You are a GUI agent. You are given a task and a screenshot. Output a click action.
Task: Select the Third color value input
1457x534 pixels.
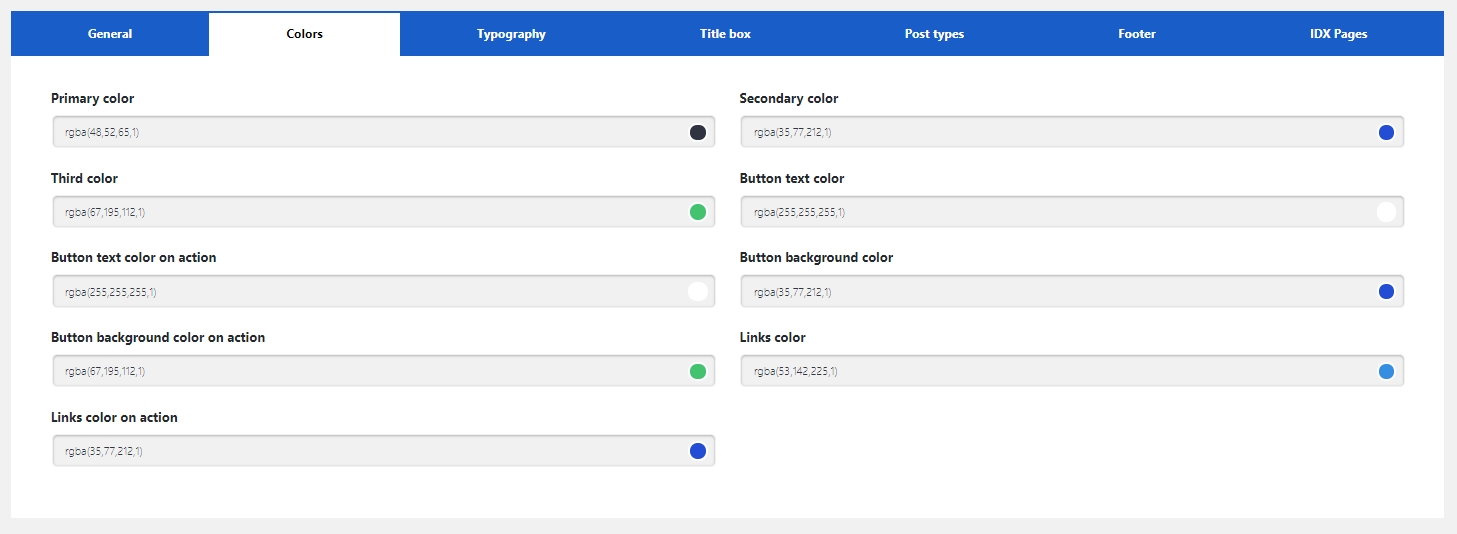[x=360, y=212]
